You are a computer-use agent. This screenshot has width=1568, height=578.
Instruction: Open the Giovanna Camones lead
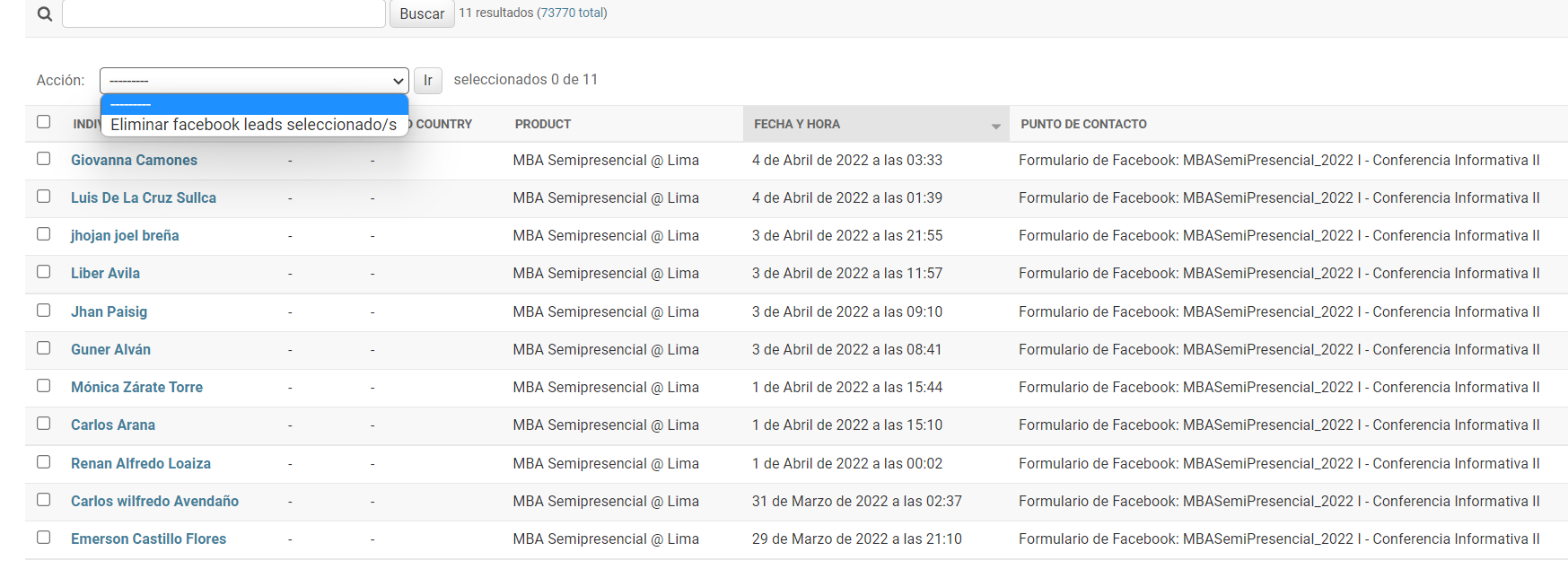point(134,160)
